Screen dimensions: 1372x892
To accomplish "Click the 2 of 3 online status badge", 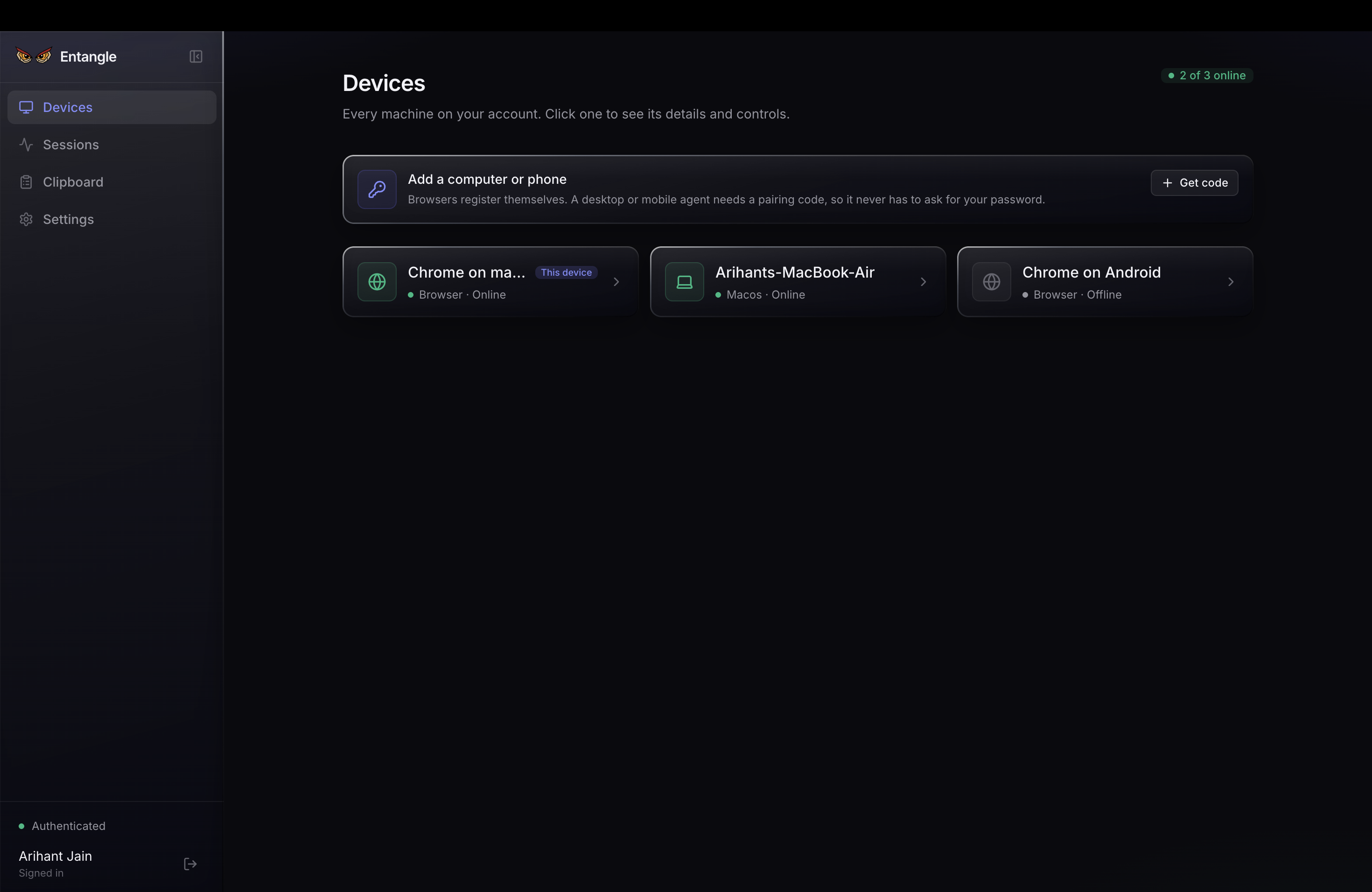I will [x=1206, y=76].
